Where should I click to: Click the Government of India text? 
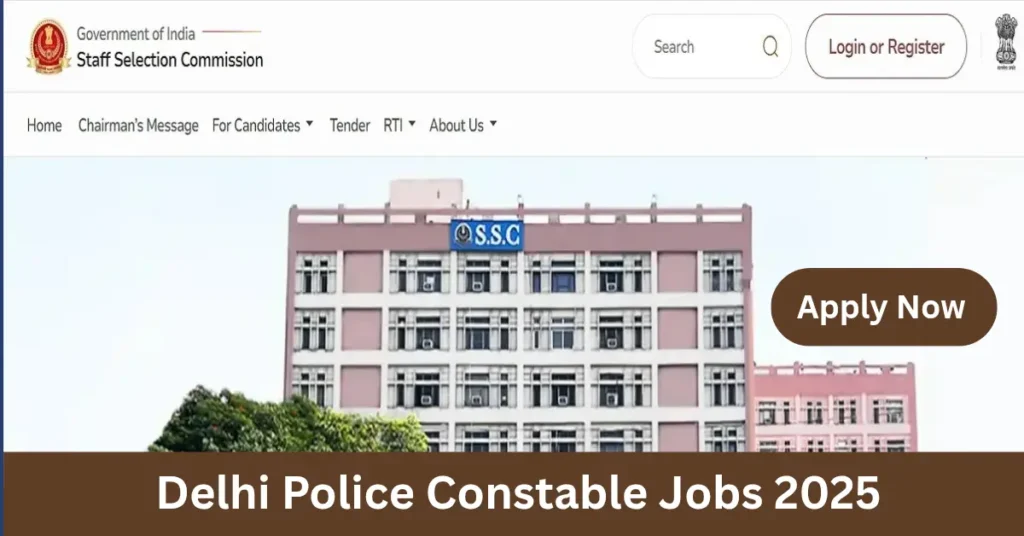[x=136, y=33]
